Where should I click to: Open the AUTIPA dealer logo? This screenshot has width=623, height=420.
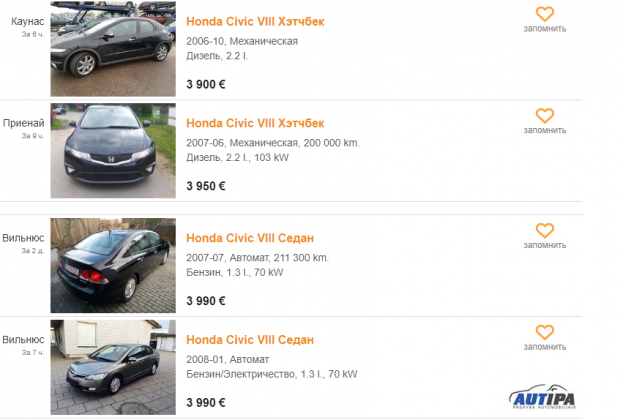click(x=542, y=397)
